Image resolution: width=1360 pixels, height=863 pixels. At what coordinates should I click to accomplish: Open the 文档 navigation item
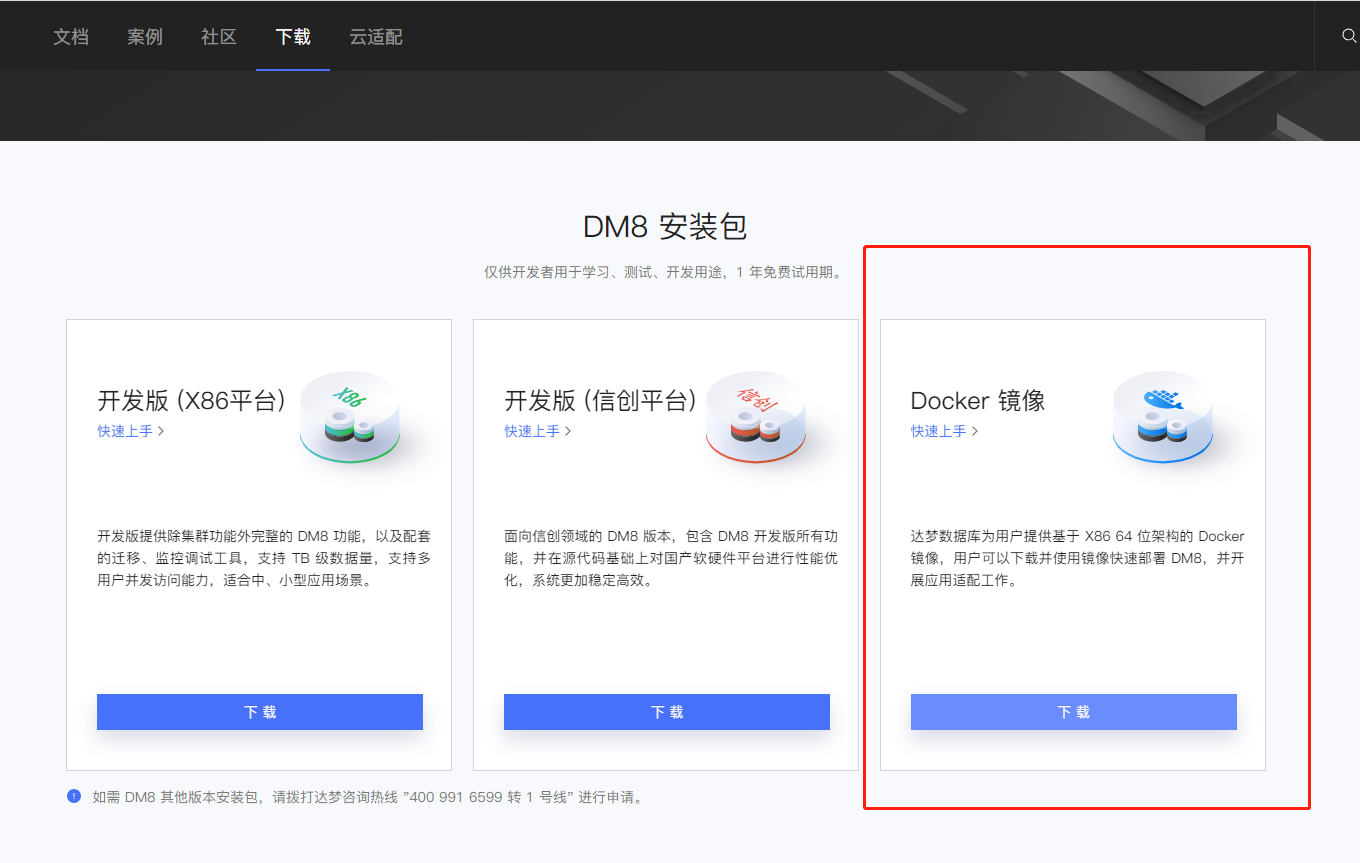[70, 36]
